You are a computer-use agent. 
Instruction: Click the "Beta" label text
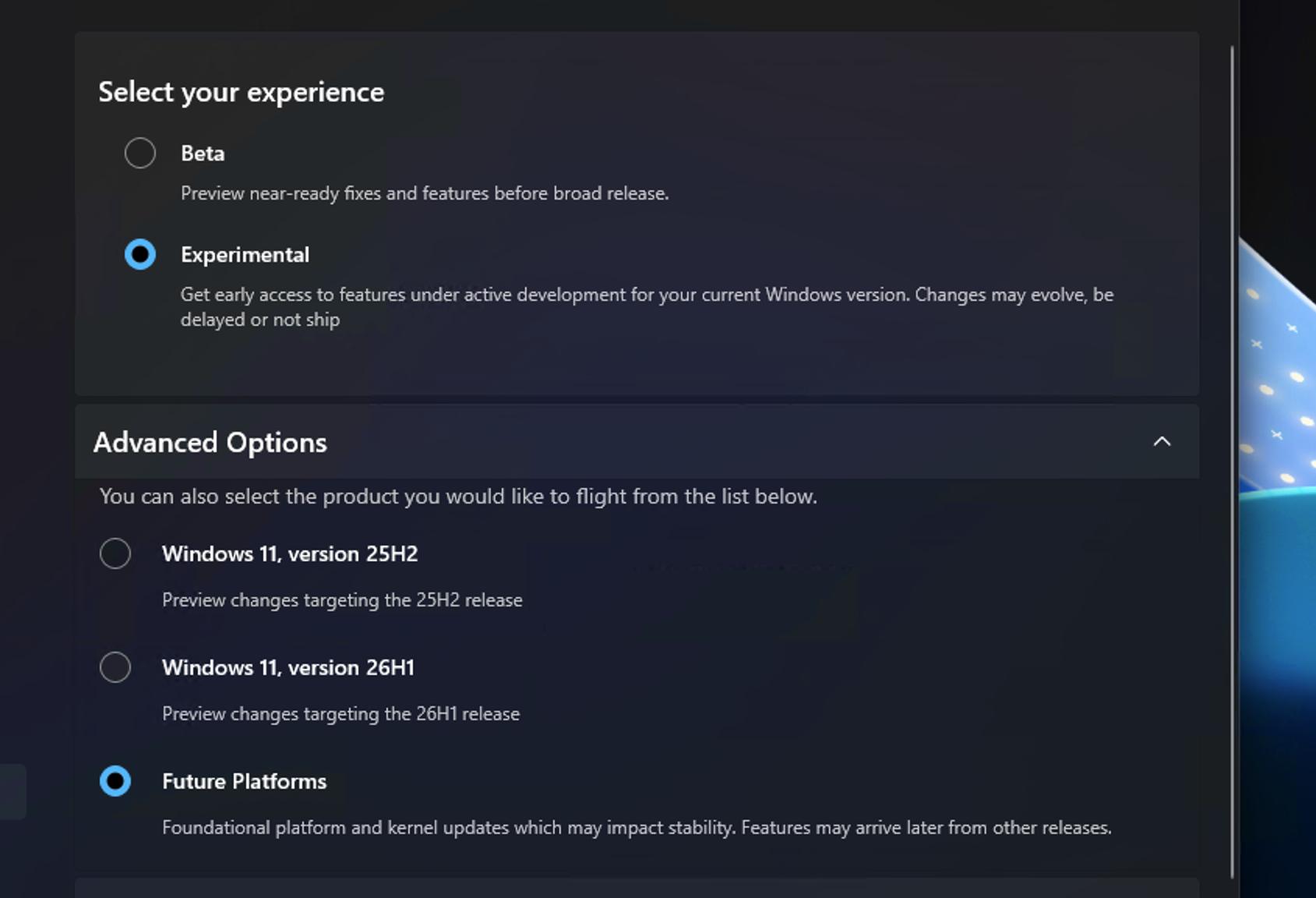click(x=203, y=154)
